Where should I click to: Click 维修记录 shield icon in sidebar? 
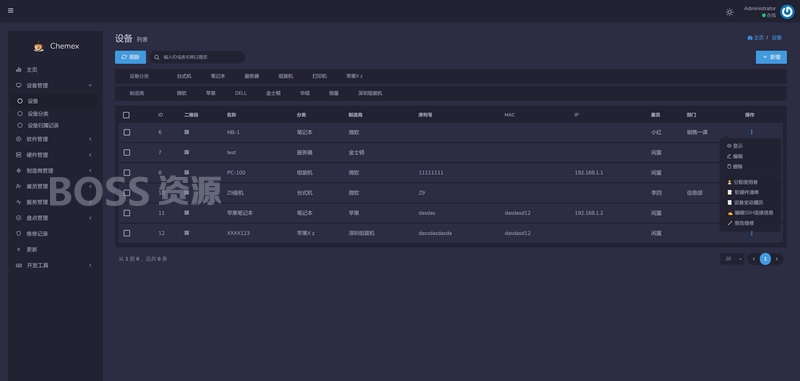point(19,234)
